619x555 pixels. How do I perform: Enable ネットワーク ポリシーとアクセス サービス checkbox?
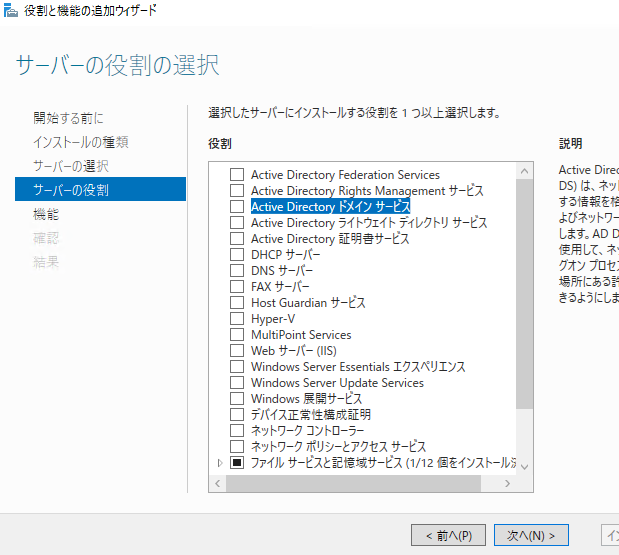pos(237,446)
